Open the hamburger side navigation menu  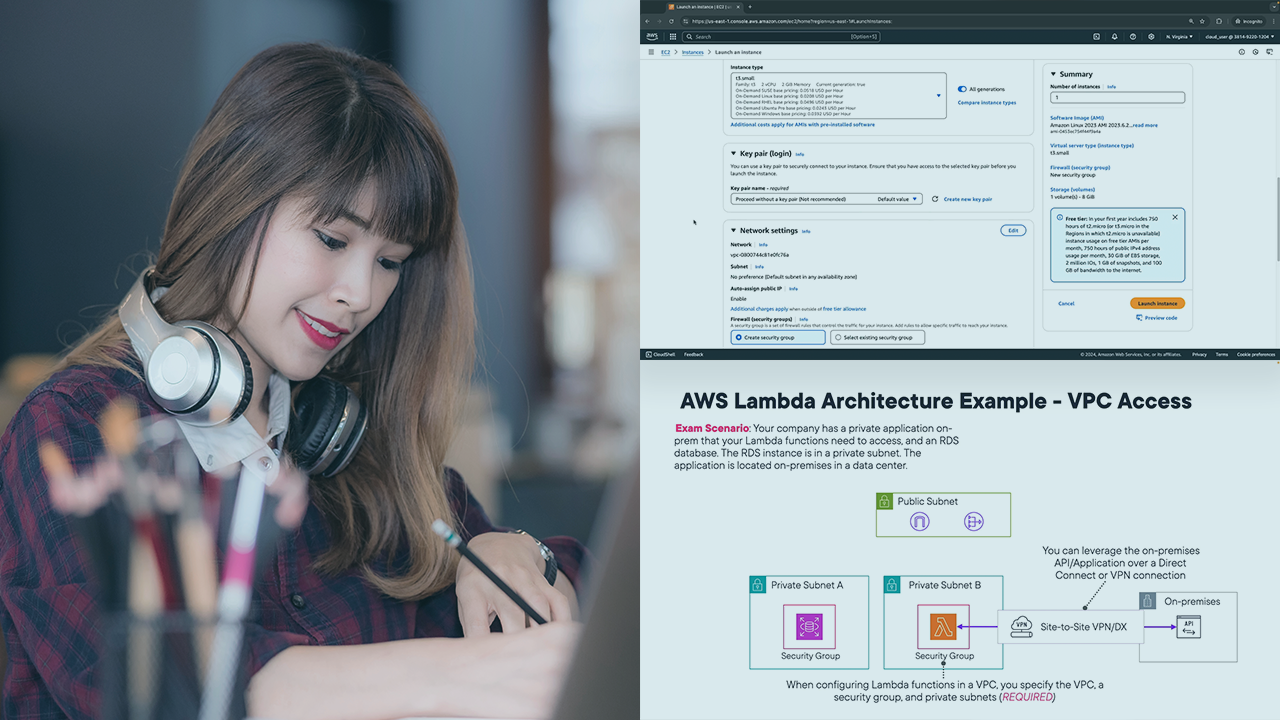pos(651,52)
